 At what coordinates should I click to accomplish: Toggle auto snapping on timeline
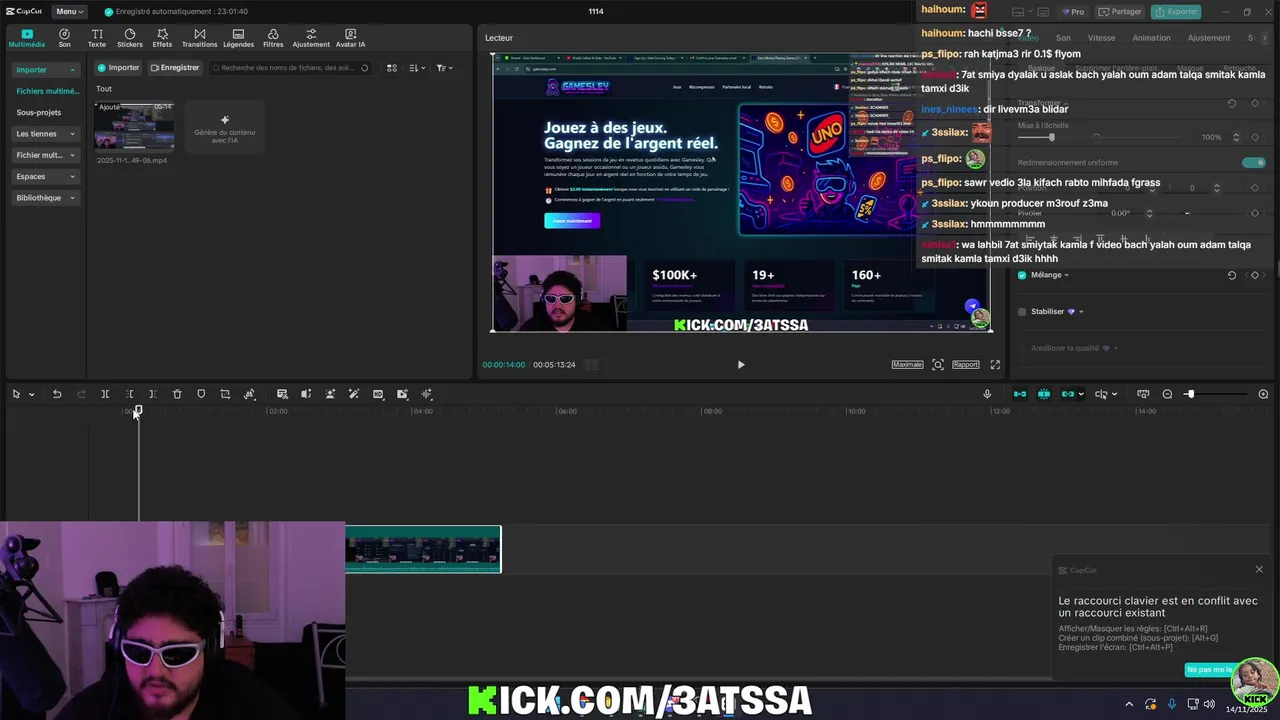pos(1044,394)
